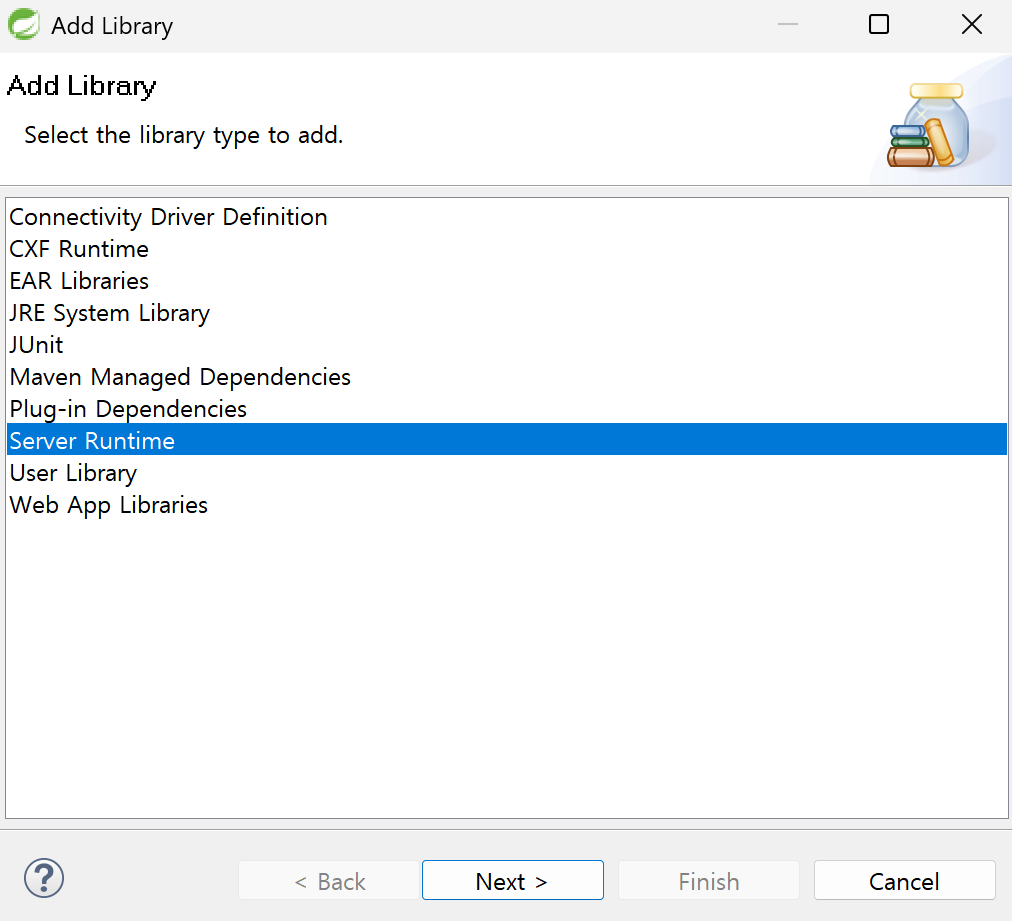Click the Spring leaf application icon
Screen dimensions: 1012x921
point(24,25)
